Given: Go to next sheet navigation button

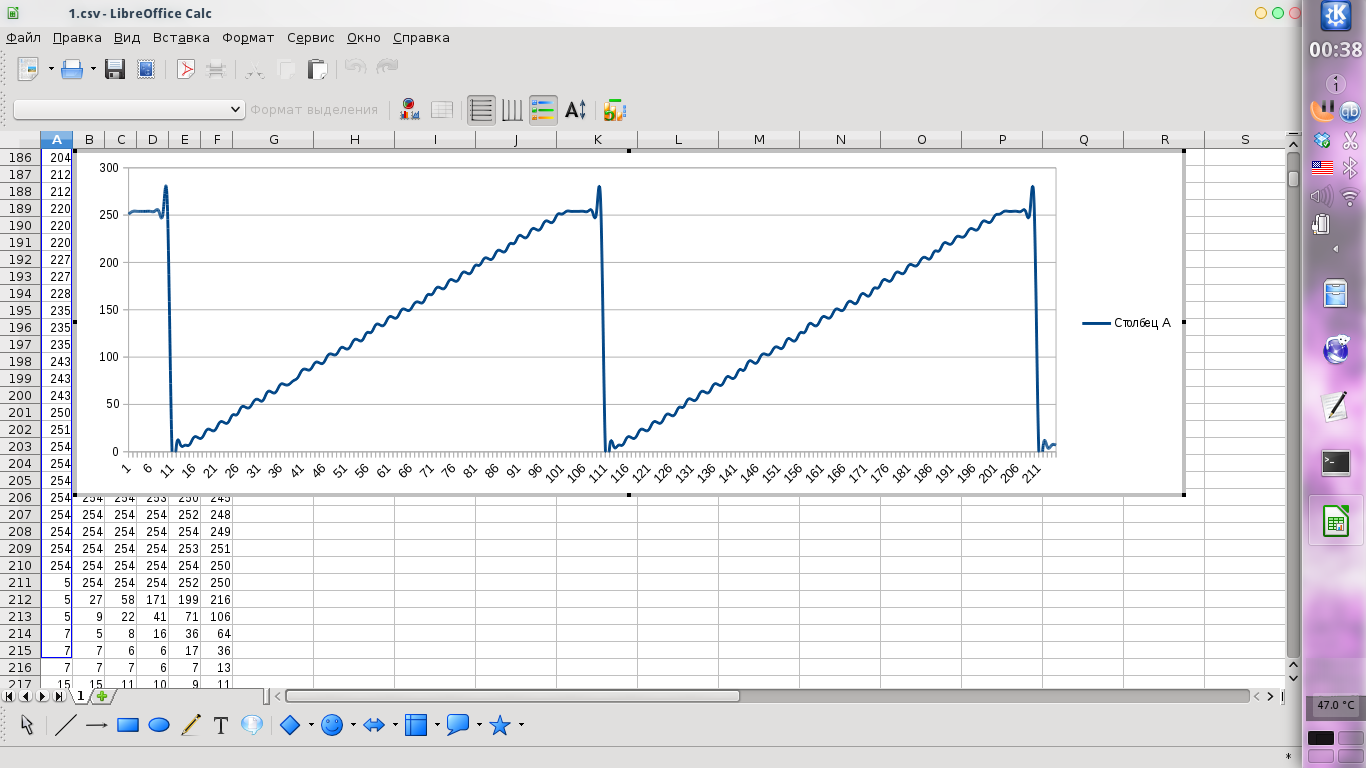Looking at the screenshot, I should click(x=43, y=696).
